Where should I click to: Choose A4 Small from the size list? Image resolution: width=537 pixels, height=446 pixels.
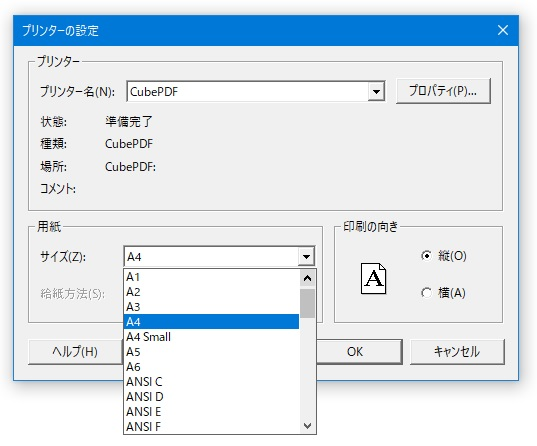pos(211,336)
